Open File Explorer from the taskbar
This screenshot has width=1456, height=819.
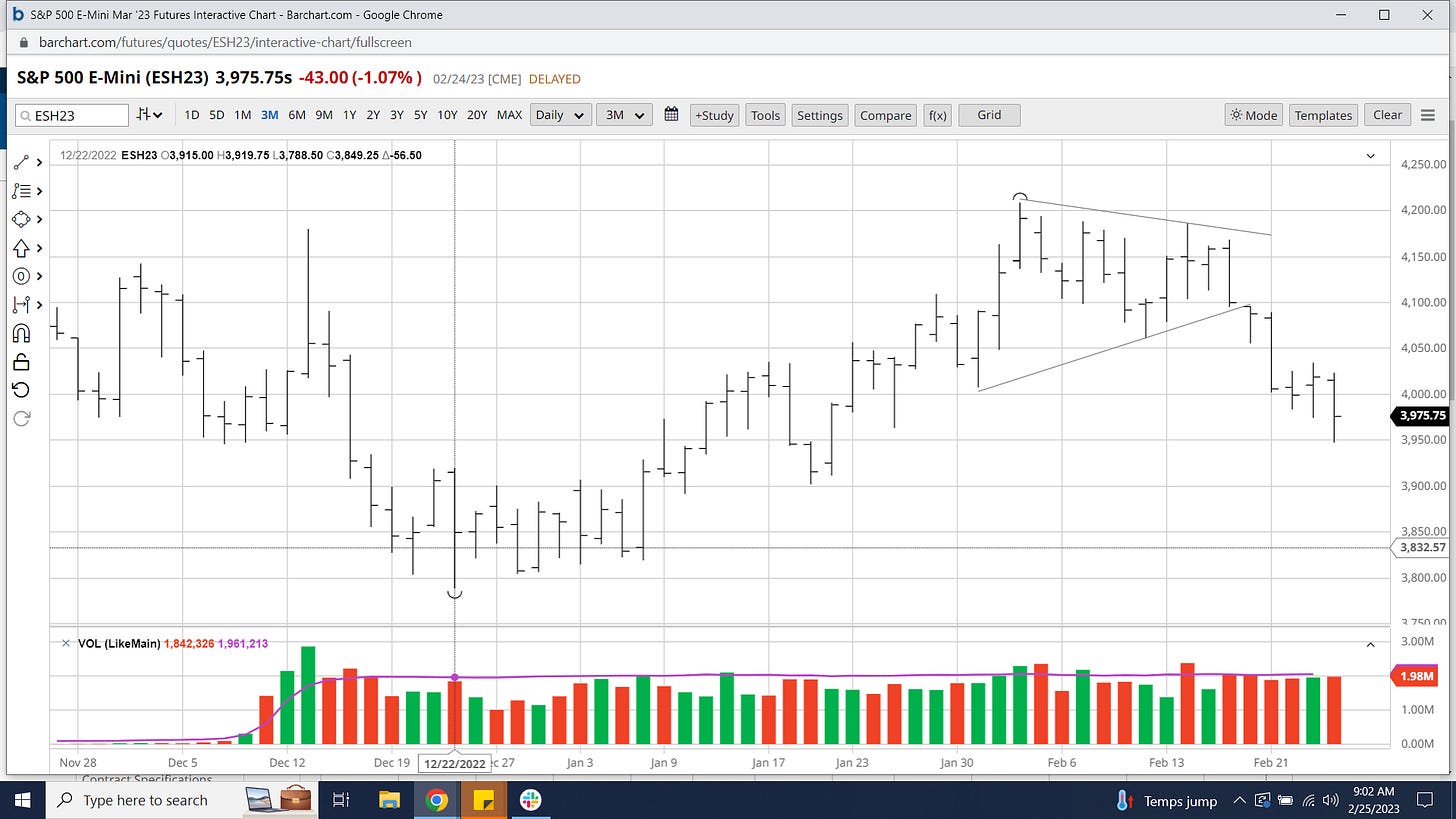click(389, 800)
